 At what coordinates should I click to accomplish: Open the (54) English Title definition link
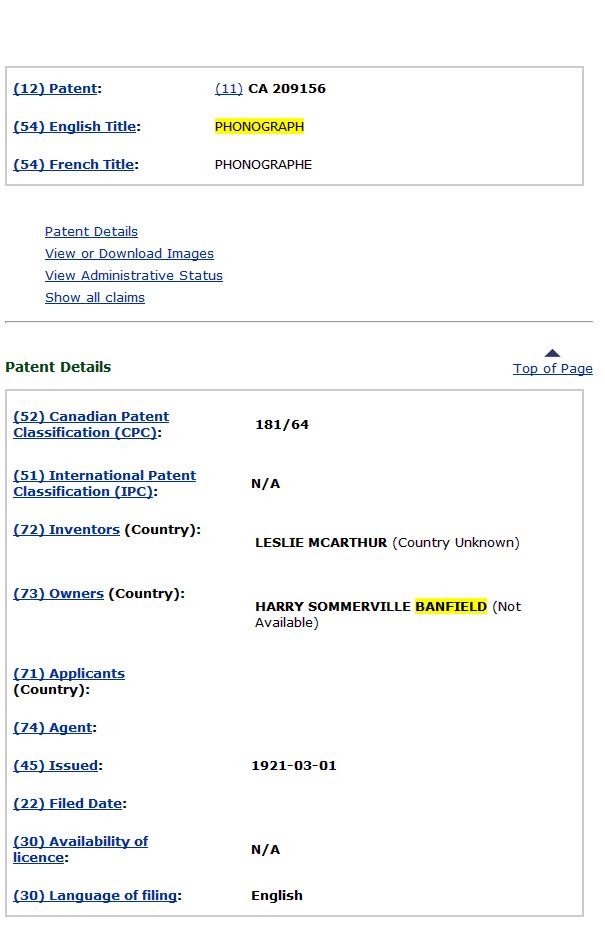tap(74, 127)
